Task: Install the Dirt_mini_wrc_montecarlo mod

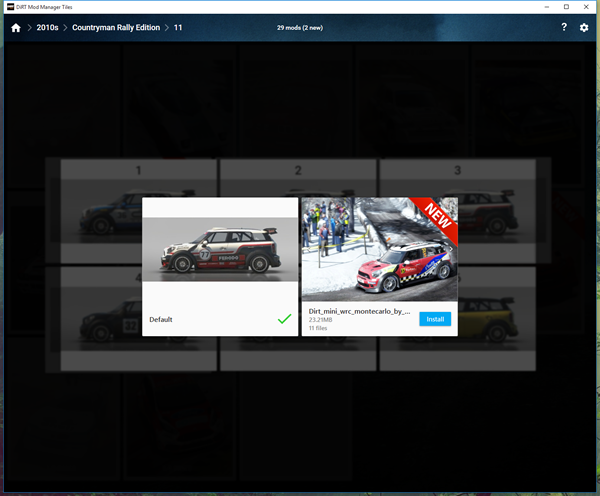Action: coord(435,319)
